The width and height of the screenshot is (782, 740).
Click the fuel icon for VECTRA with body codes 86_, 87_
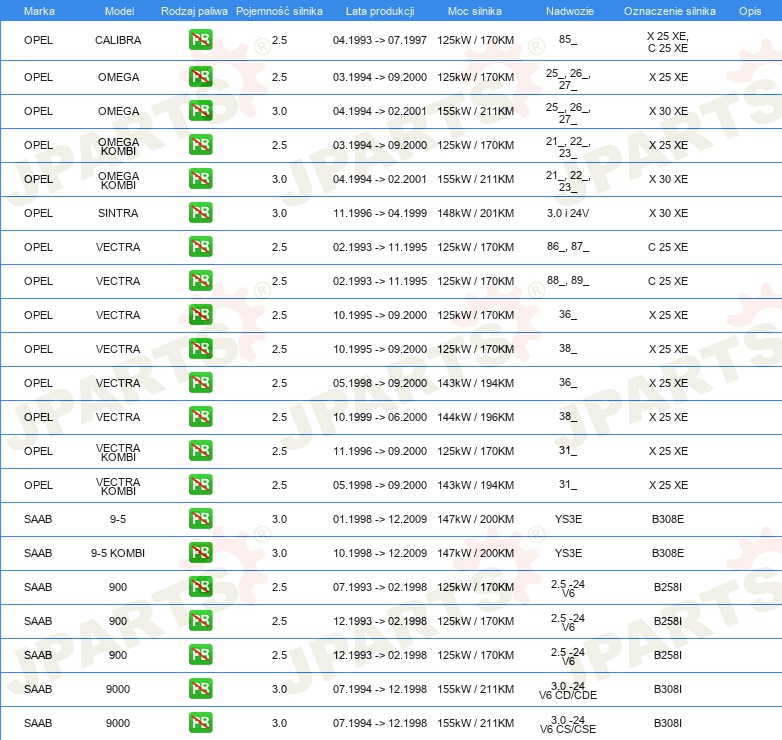pyautogui.click(x=200, y=247)
